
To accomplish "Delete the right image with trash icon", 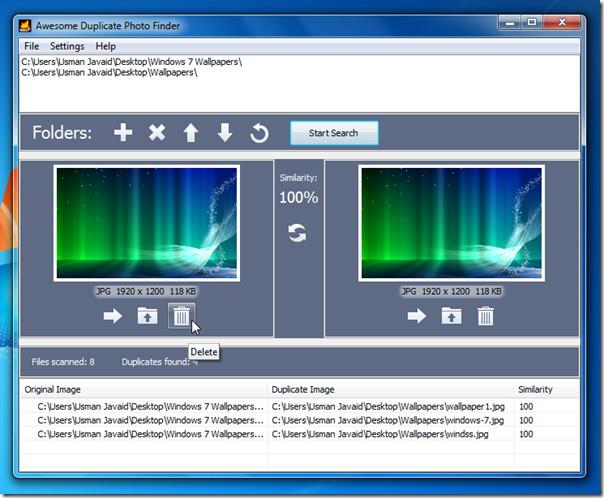I will pos(485,316).
